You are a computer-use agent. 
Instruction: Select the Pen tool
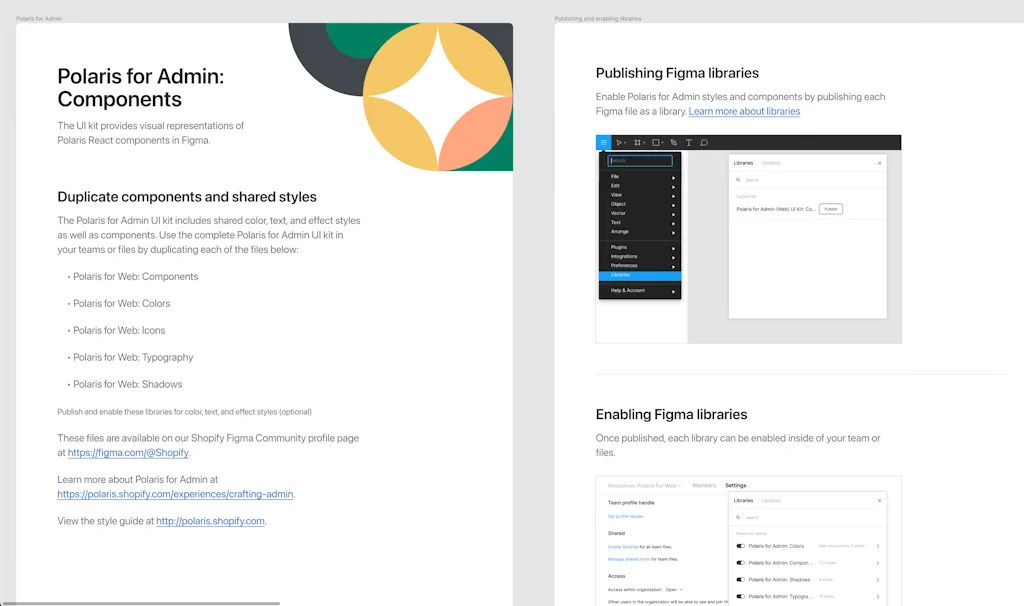(x=673, y=142)
